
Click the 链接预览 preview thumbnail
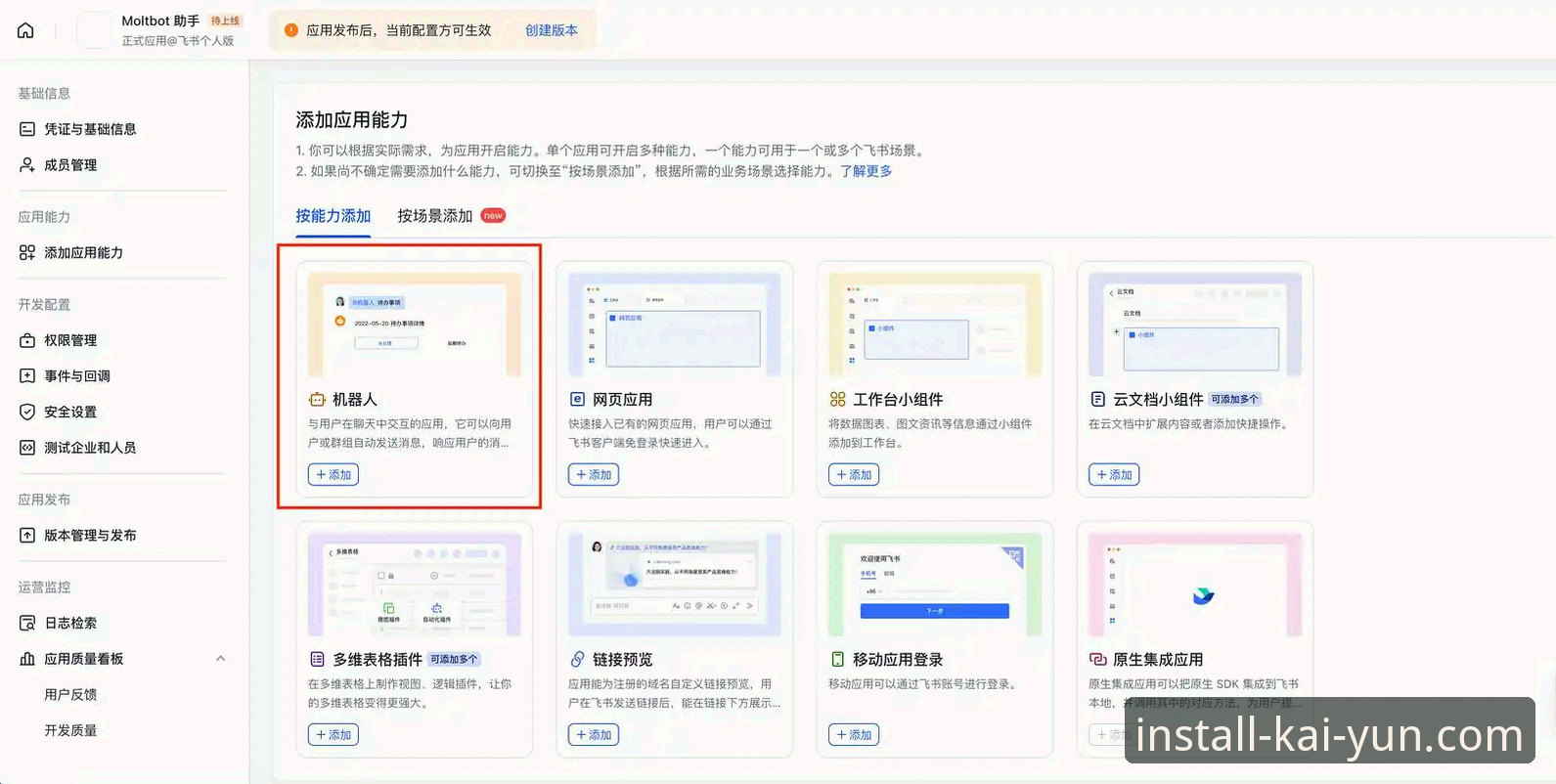[675, 585]
